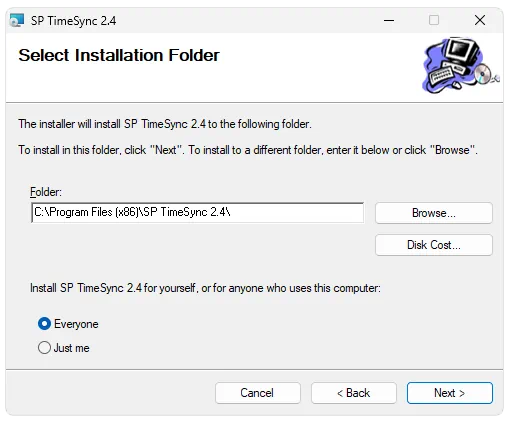This screenshot has height=421, width=507.
Task: Open the Browse folder dialog
Action: 434,213
